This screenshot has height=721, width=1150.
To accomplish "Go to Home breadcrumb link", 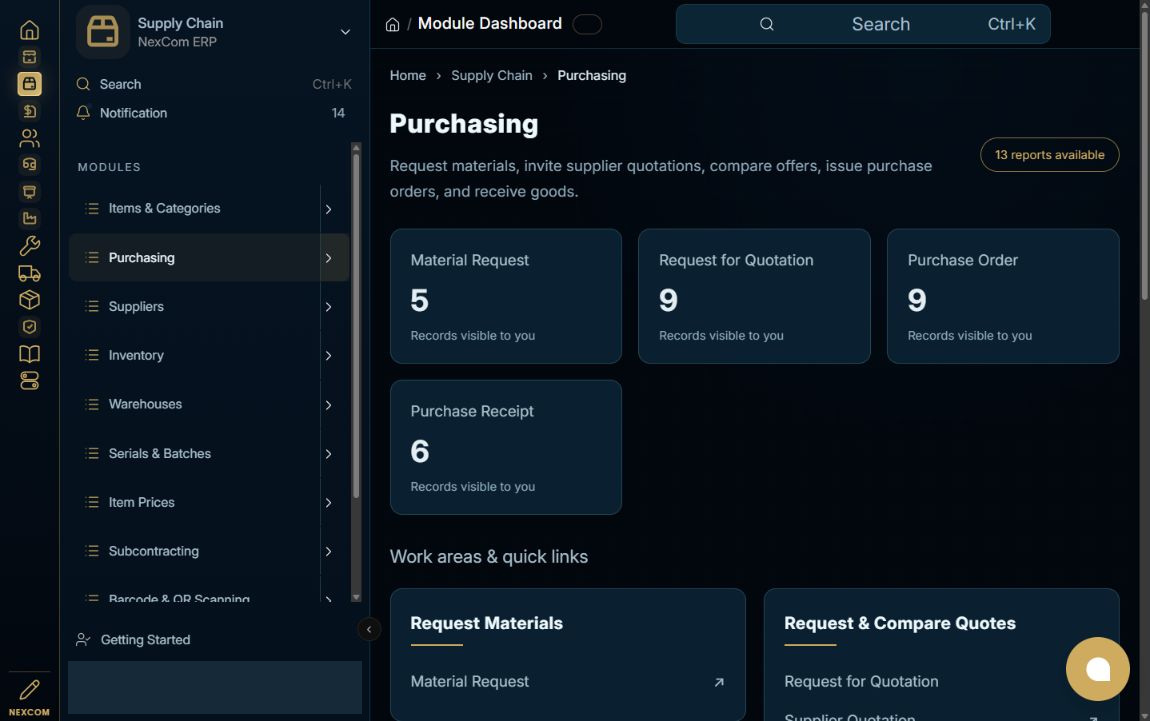I will (408, 76).
